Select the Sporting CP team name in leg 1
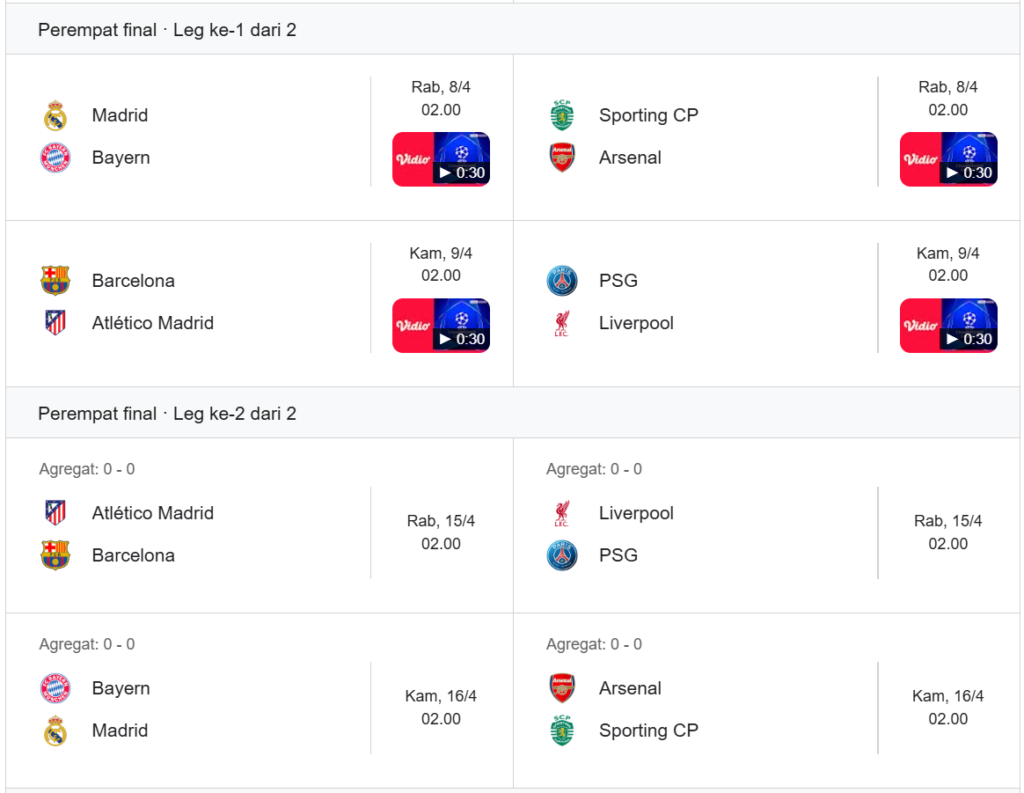 648,116
